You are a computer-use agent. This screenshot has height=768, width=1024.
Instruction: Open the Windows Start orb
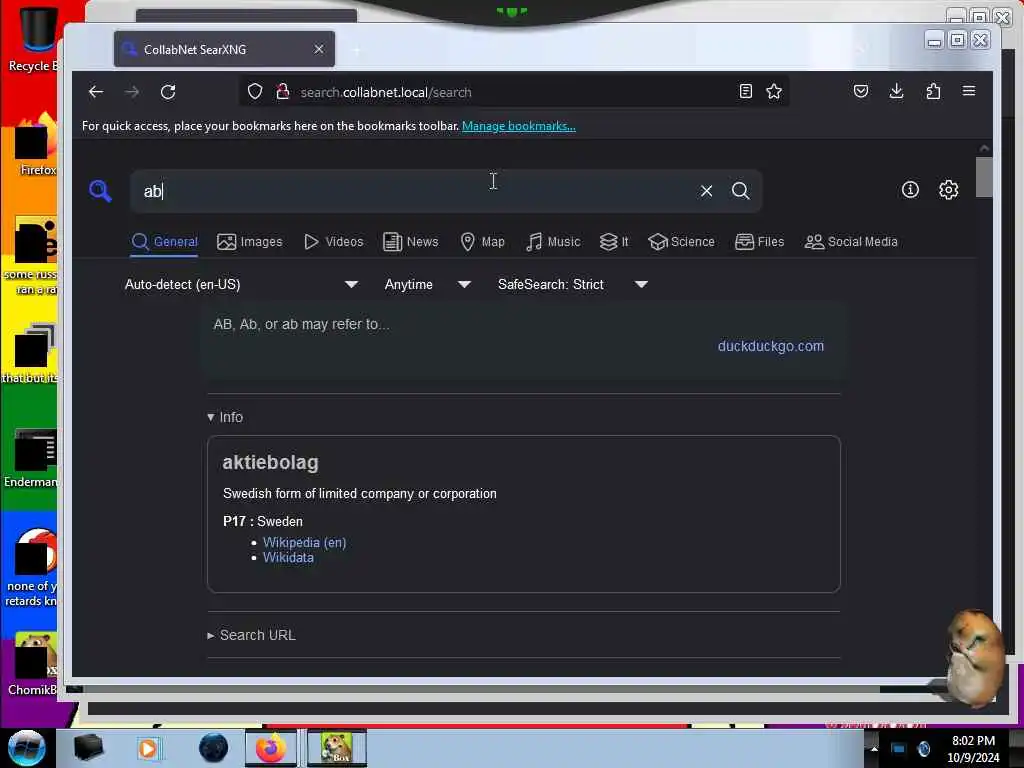(26, 748)
